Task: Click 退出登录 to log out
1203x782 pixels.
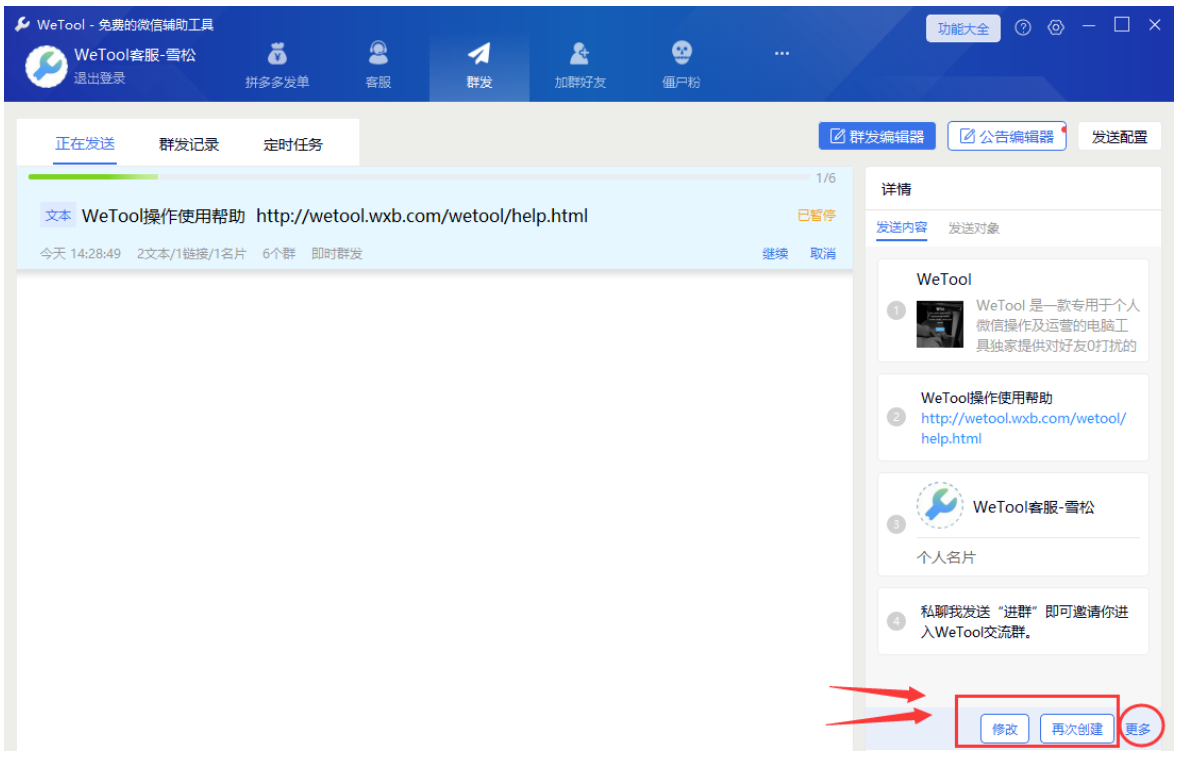Action: 99,78
